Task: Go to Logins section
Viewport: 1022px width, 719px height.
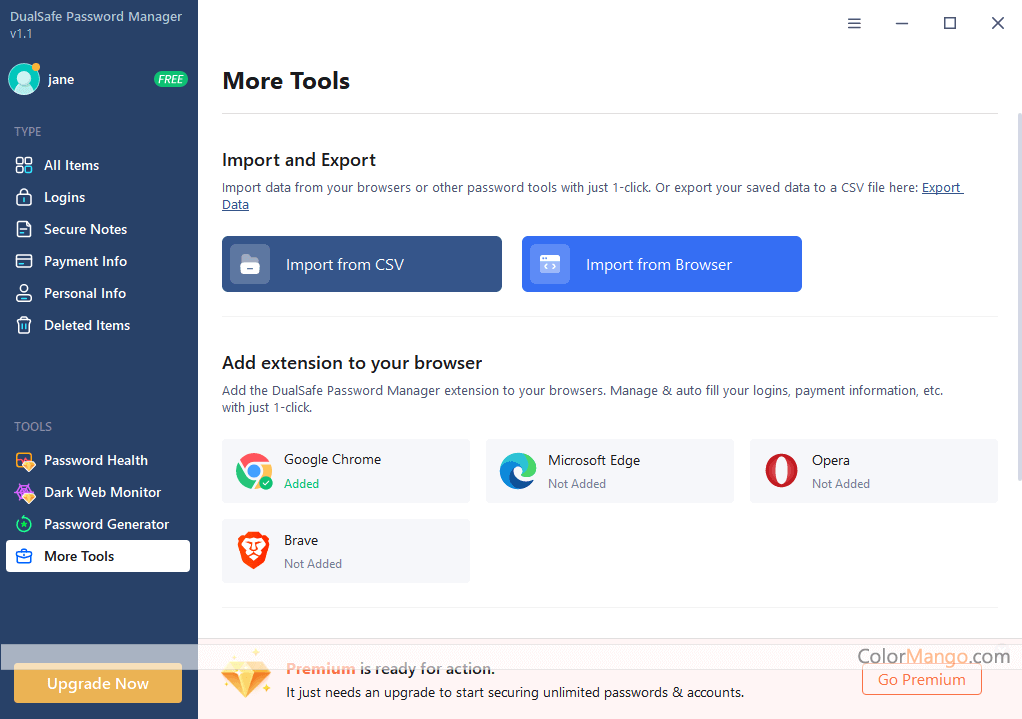Action: [64, 197]
